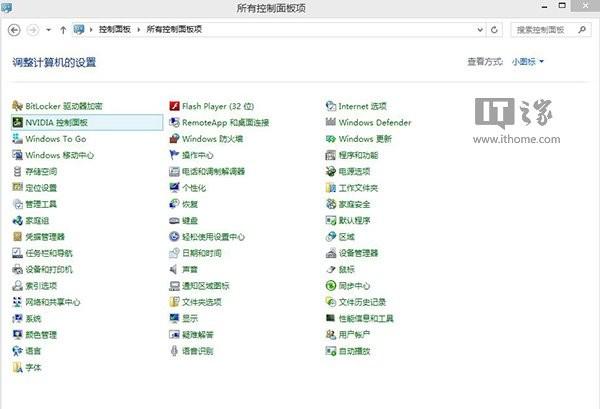Viewport: 600px width, 409px height.
Task: Click the 鼠标 mouse icon
Action: pos(331,269)
